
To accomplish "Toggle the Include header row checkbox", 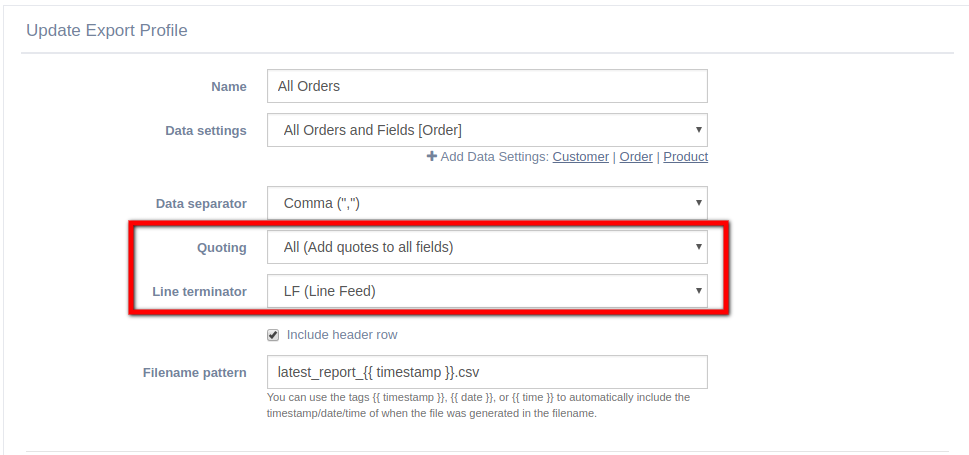I will (x=273, y=335).
